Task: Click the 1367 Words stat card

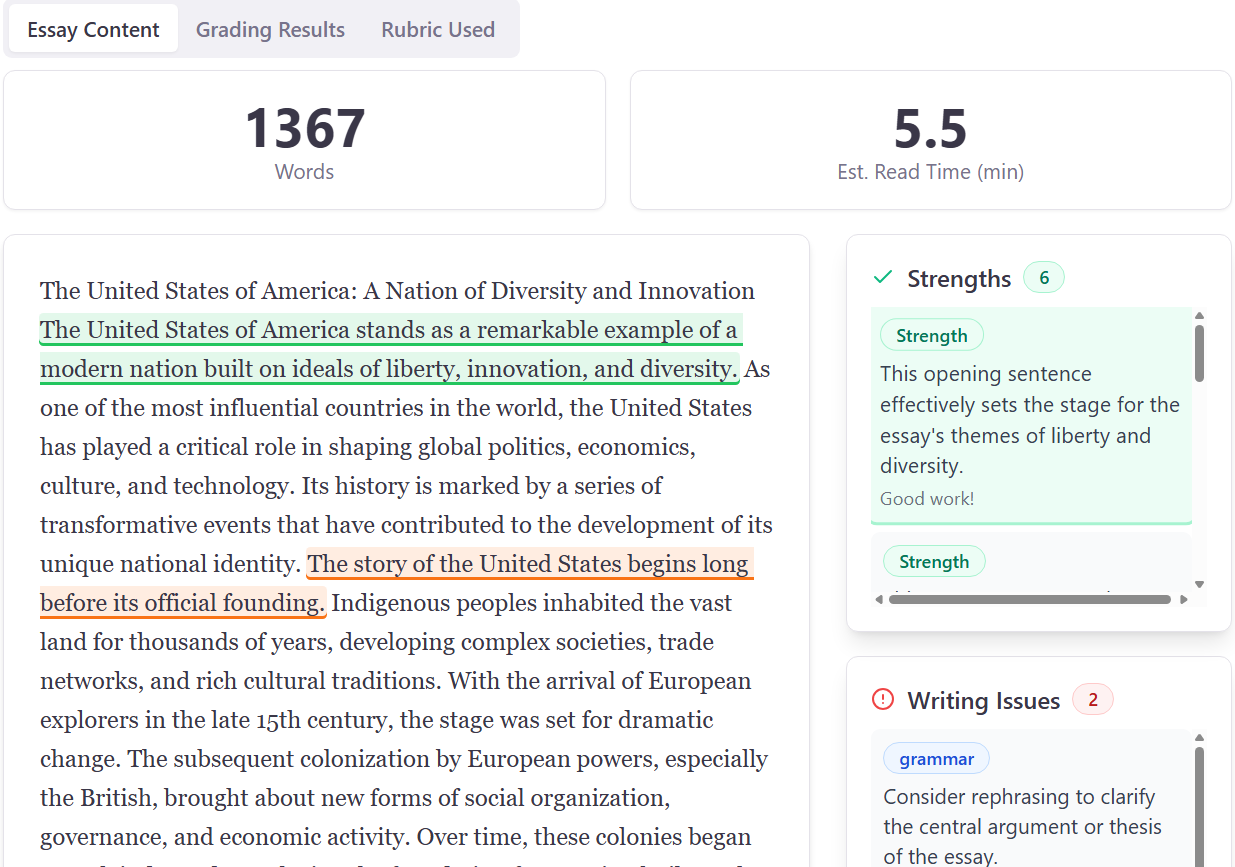Action: [x=304, y=140]
